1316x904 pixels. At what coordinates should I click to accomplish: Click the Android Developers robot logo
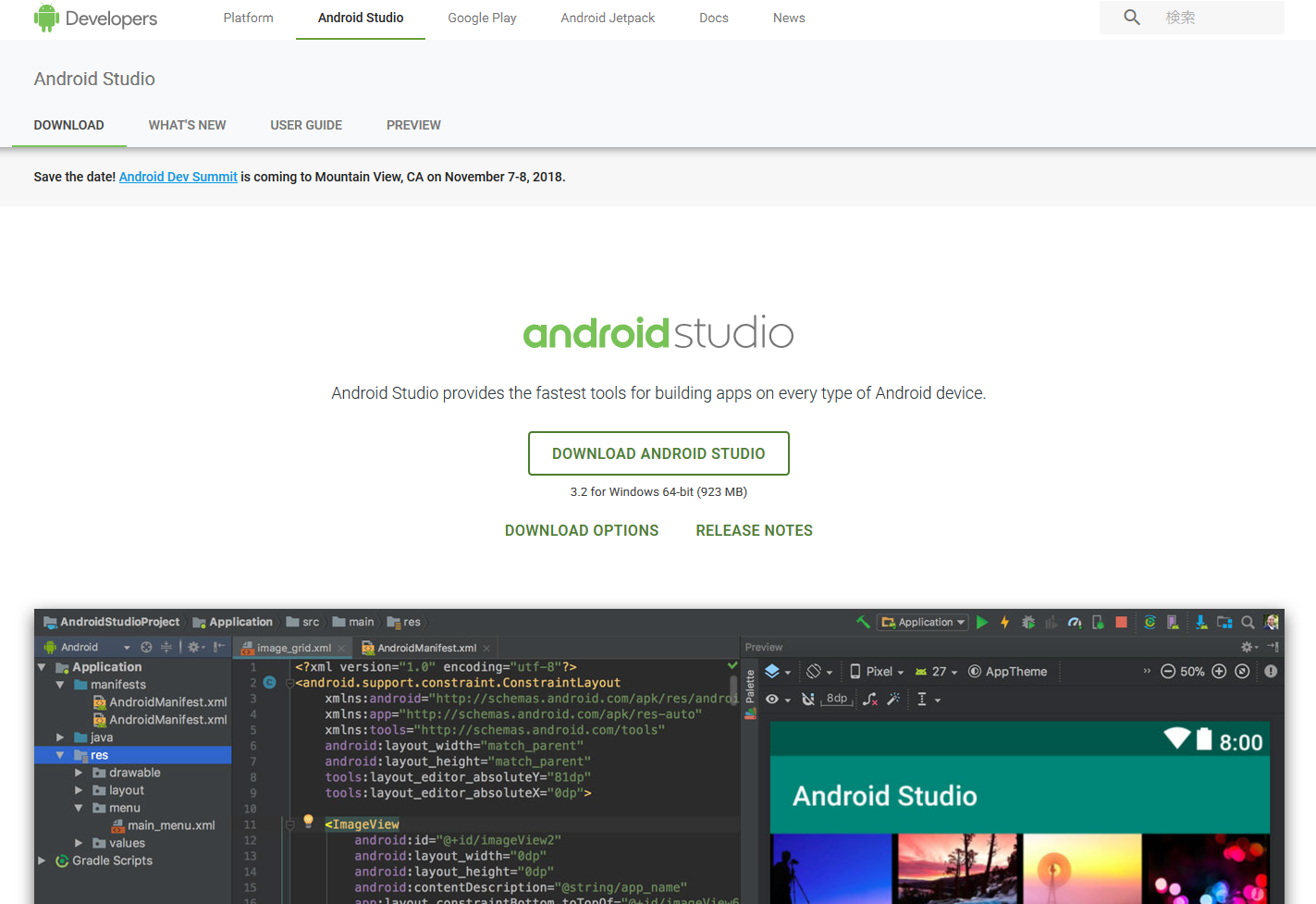tap(45, 18)
